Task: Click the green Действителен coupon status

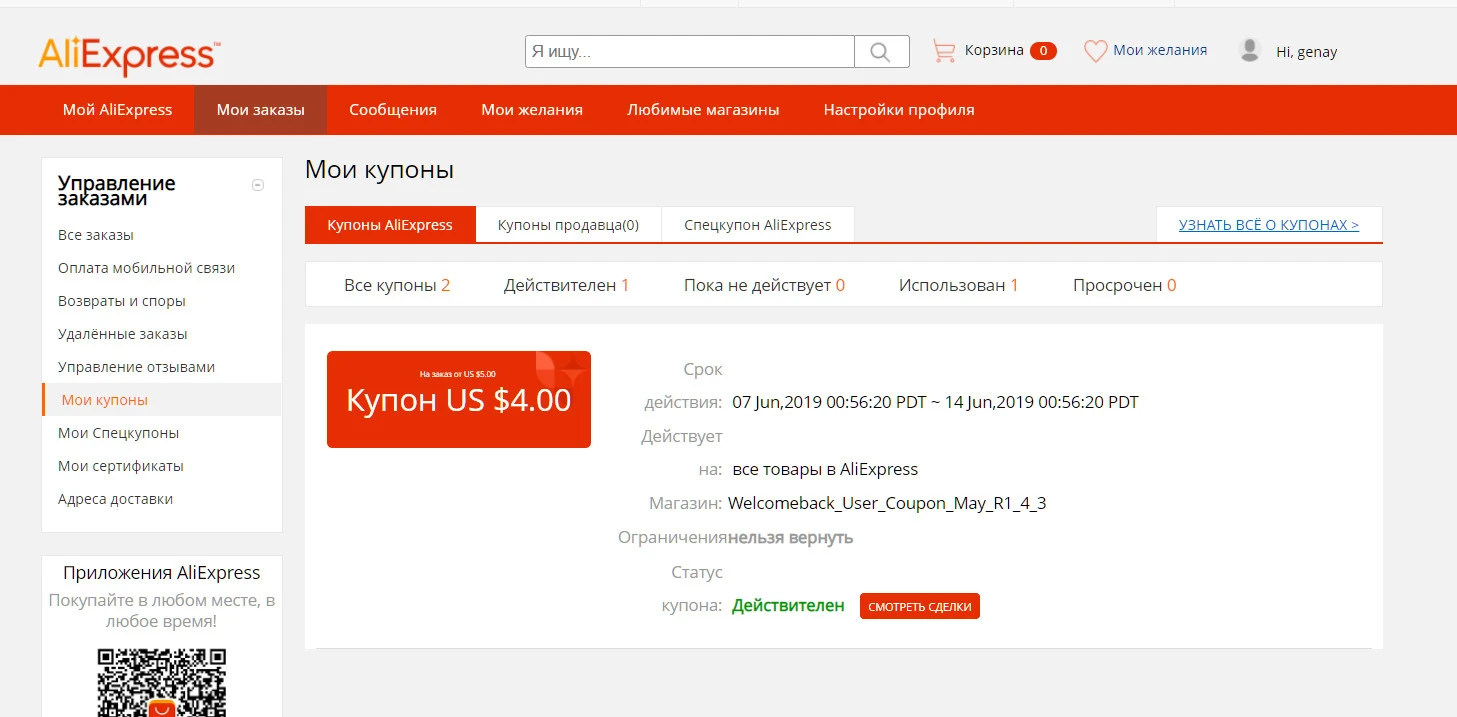Action: pos(788,605)
